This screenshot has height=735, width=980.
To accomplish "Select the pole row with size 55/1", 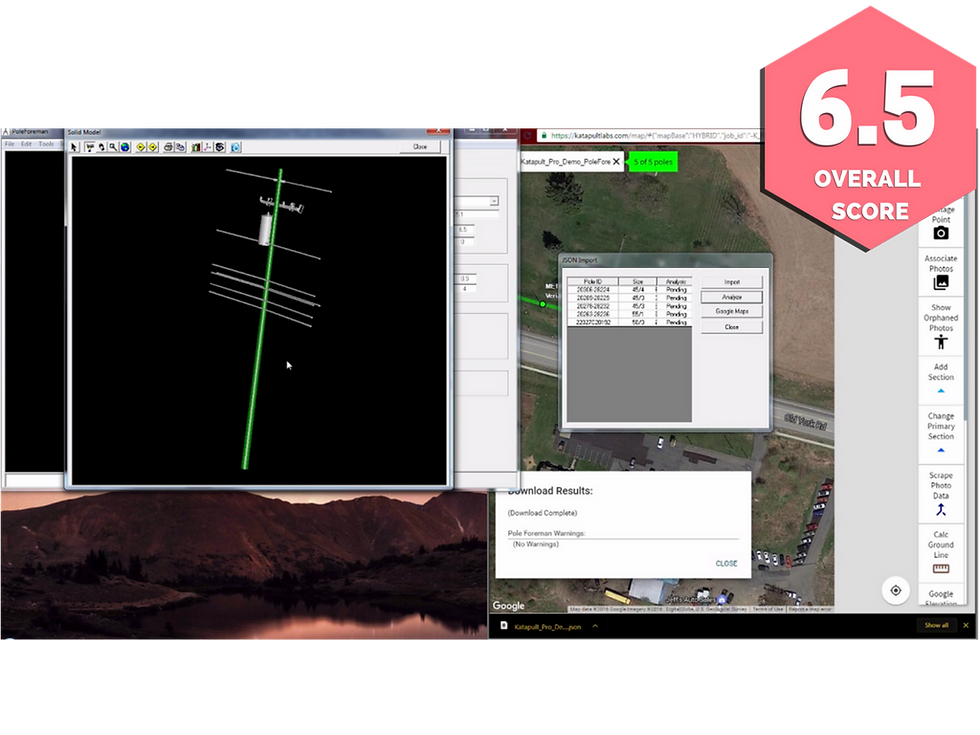I will [x=629, y=314].
